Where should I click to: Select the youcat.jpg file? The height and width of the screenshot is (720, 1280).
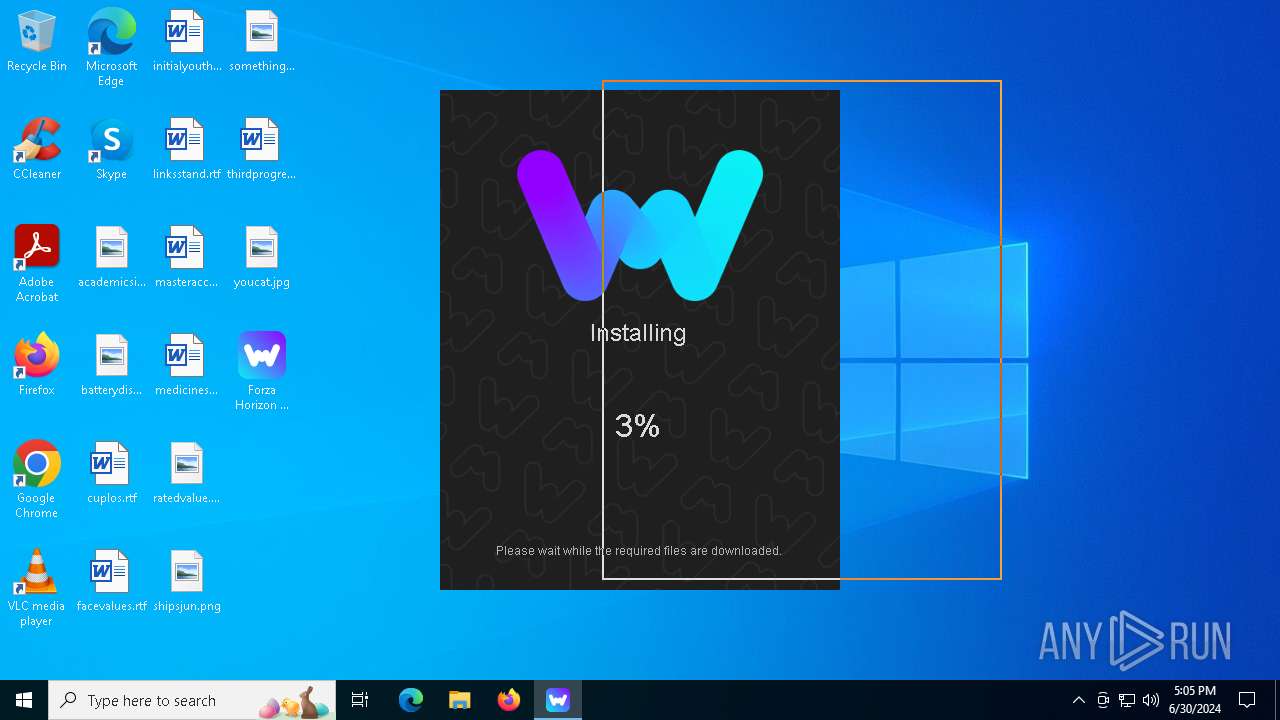(x=262, y=257)
